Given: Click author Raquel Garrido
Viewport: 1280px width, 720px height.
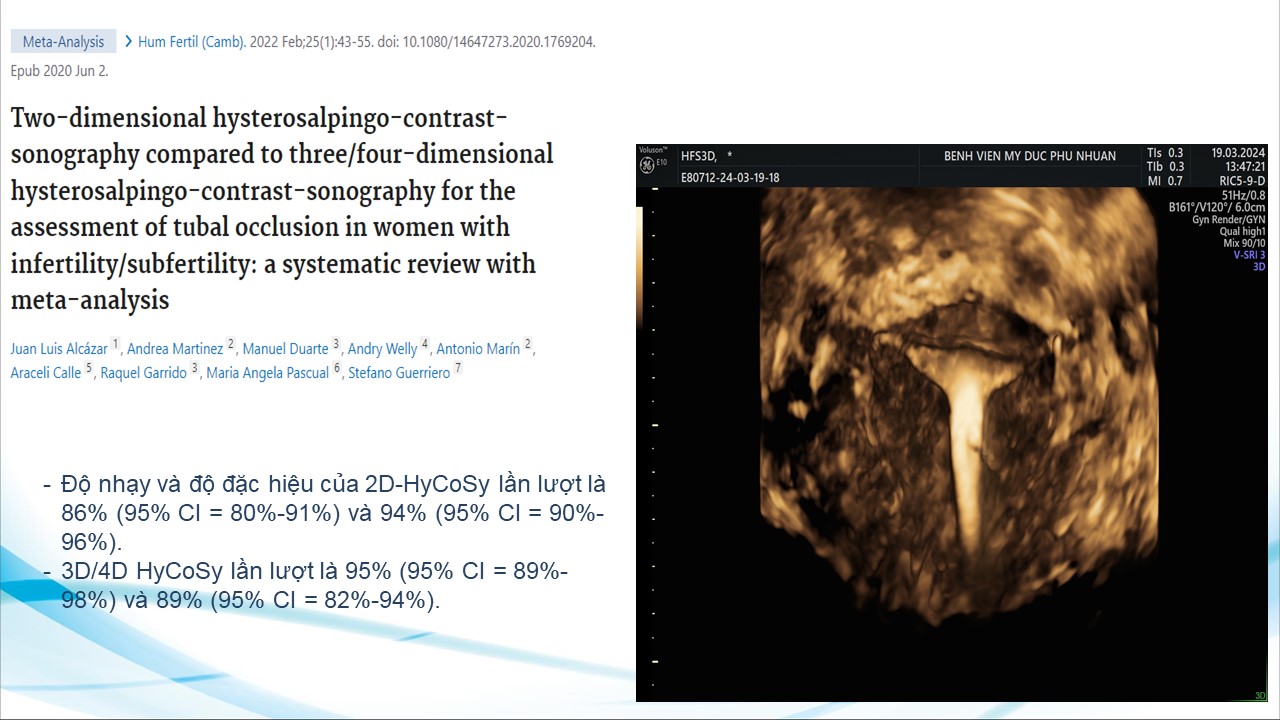Looking at the screenshot, I should pos(144,373).
